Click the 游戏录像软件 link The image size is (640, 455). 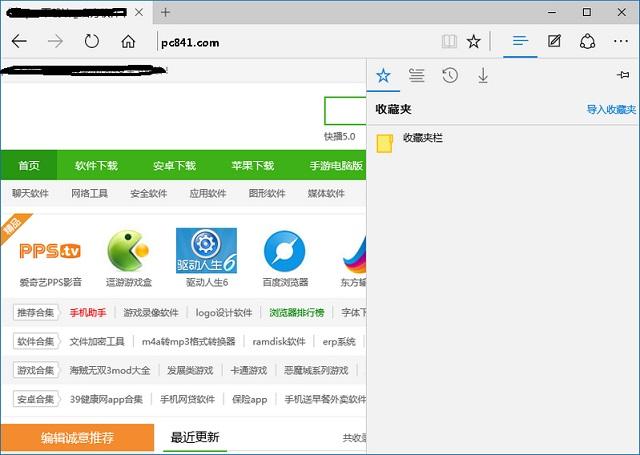tap(151, 313)
